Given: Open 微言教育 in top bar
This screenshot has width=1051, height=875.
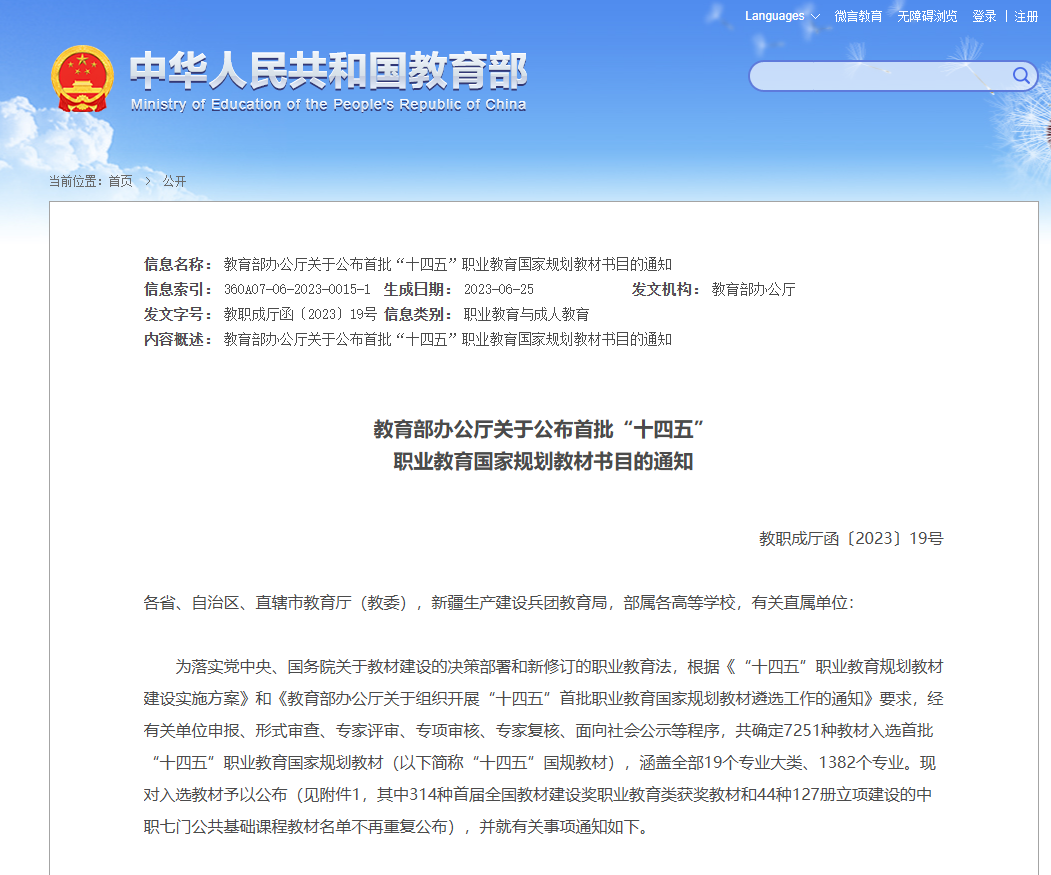Looking at the screenshot, I should (x=858, y=17).
